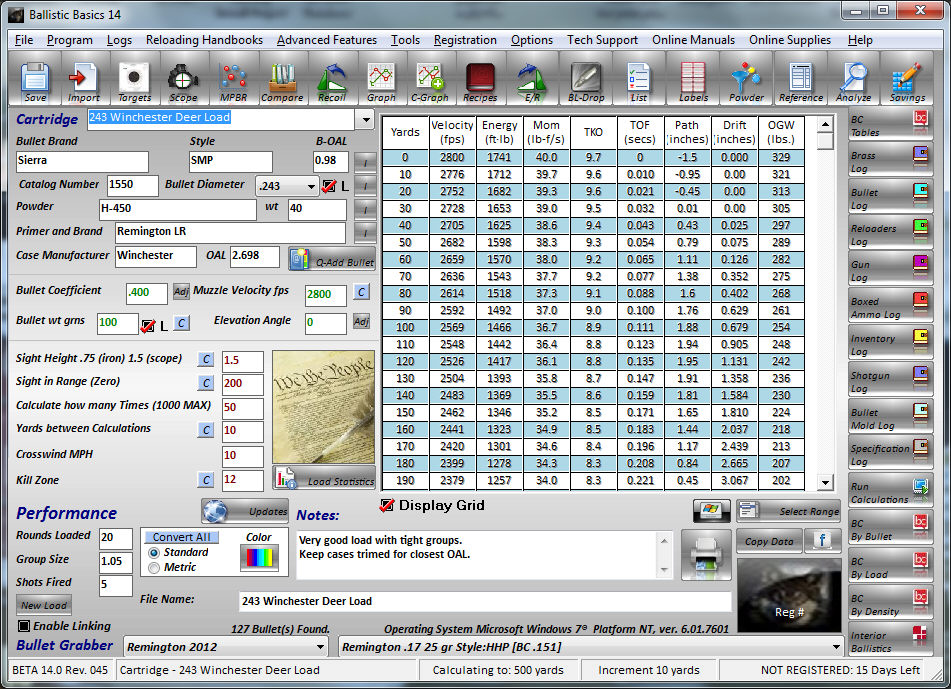Open the Reloading Handbooks menu
The height and width of the screenshot is (689, 951).
click(204, 40)
